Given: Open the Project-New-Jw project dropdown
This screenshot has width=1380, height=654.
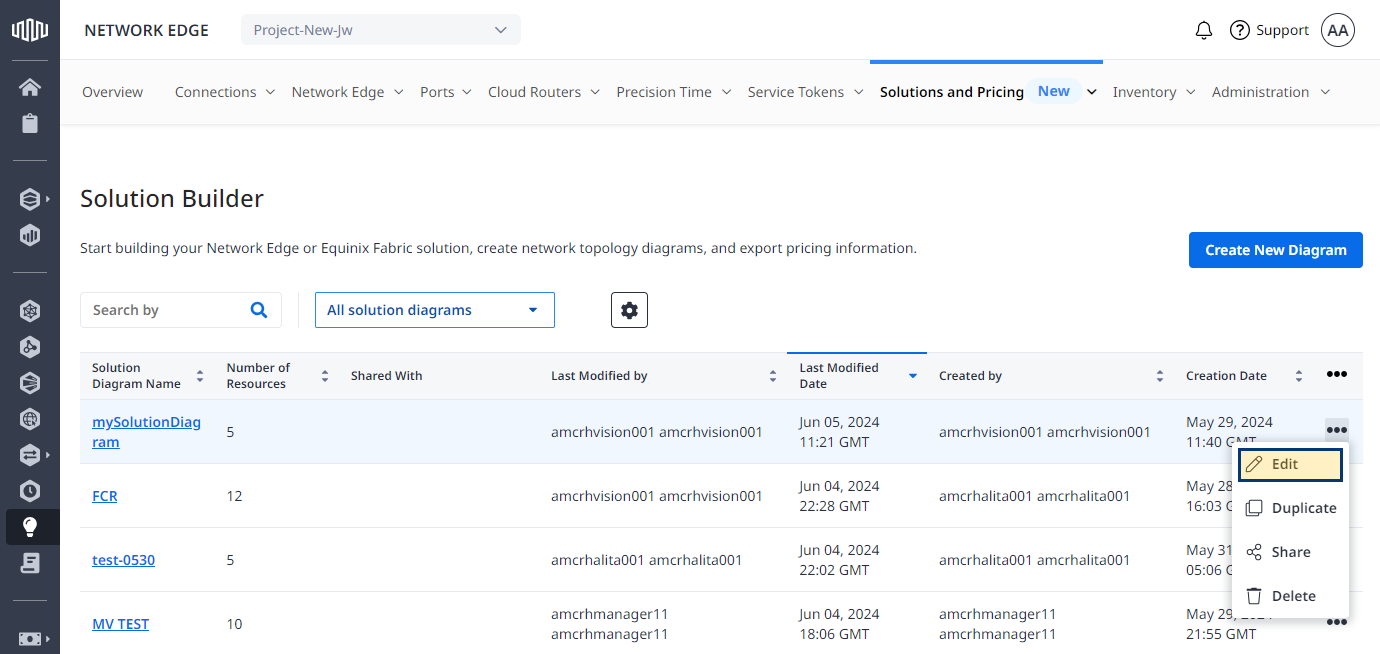Looking at the screenshot, I should [381, 30].
